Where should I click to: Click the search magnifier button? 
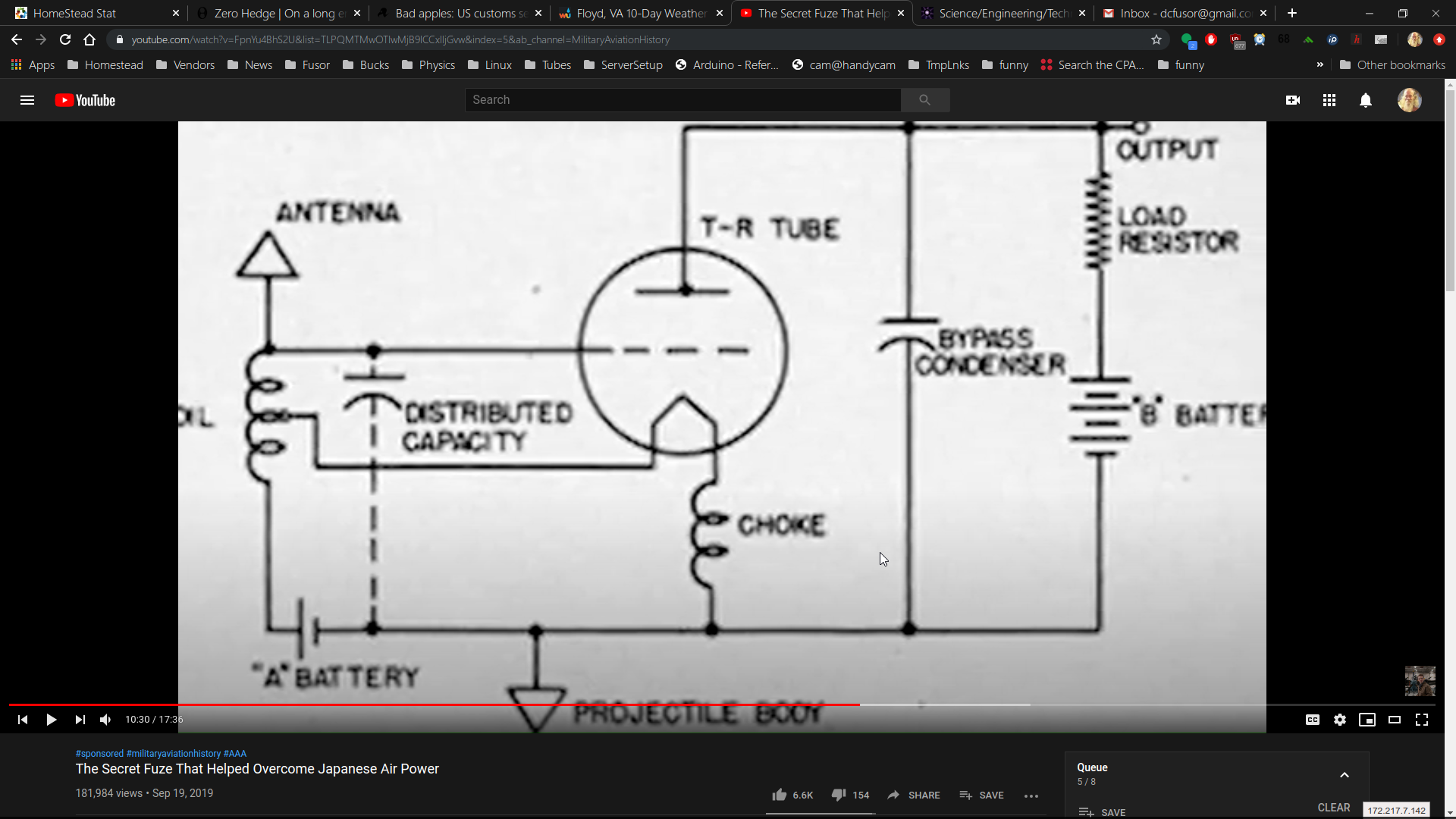924,100
